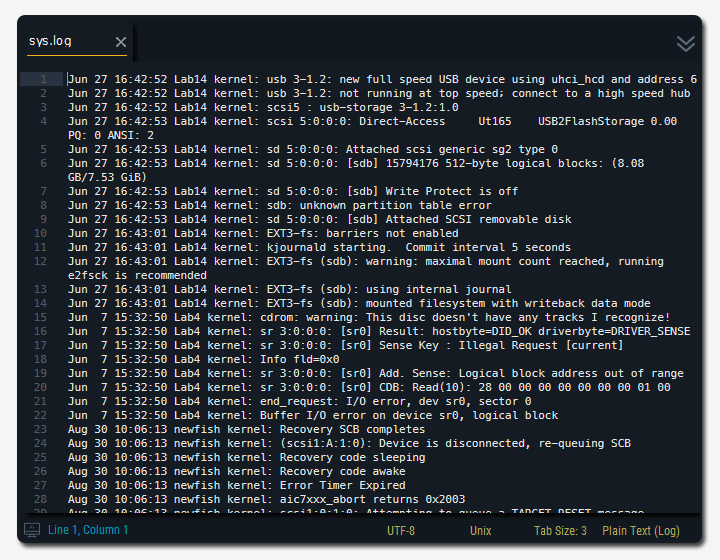
Task: Click 'kjournald starting' on line 11
Action: (326, 247)
